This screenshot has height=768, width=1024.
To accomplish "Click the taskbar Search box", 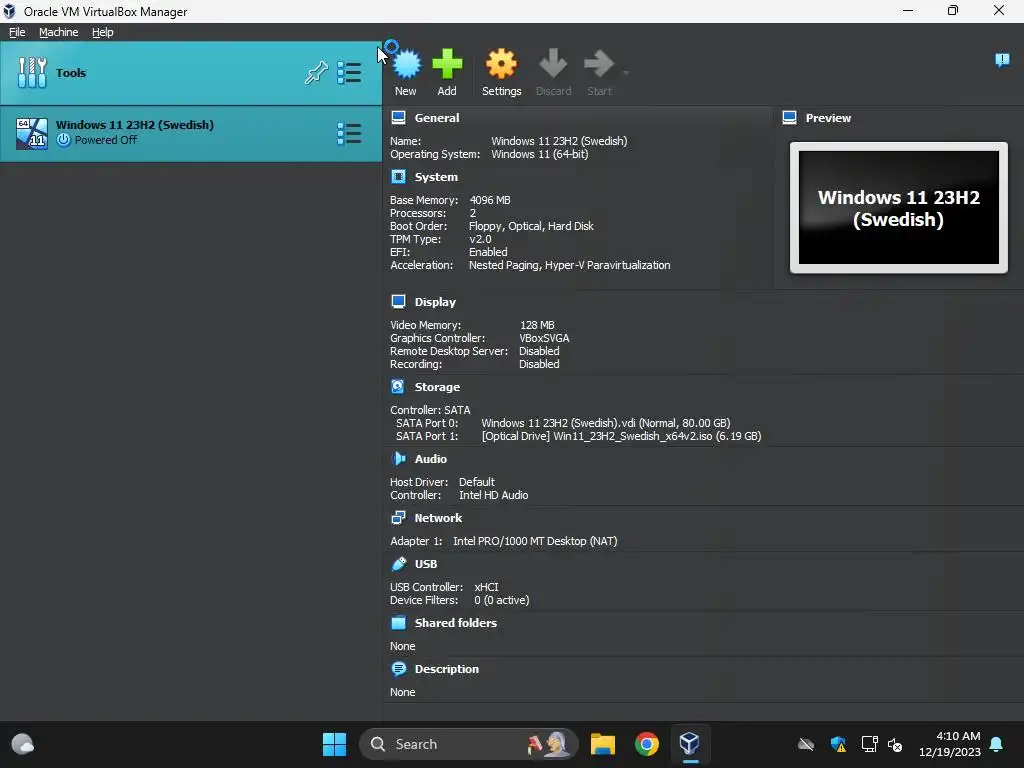I will click(468, 744).
